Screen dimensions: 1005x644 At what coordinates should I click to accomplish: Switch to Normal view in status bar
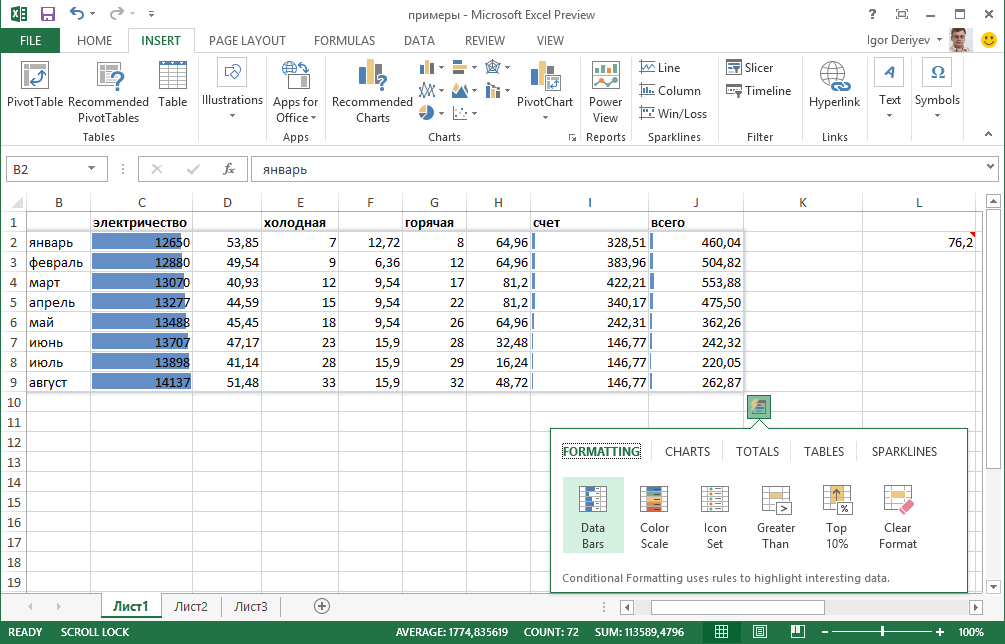pyautogui.click(x=722, y=632)
